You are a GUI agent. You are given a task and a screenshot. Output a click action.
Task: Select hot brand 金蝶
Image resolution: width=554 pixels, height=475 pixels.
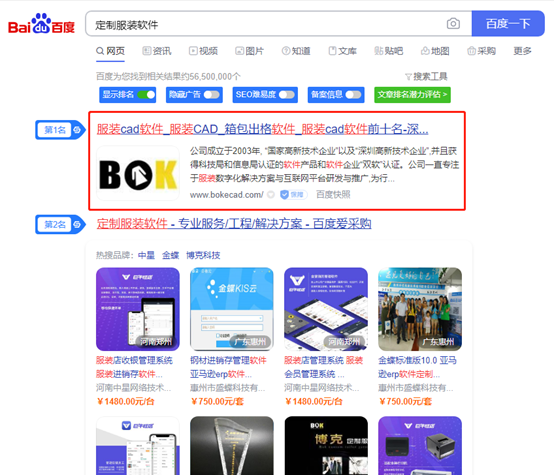[x=171, y=255]
